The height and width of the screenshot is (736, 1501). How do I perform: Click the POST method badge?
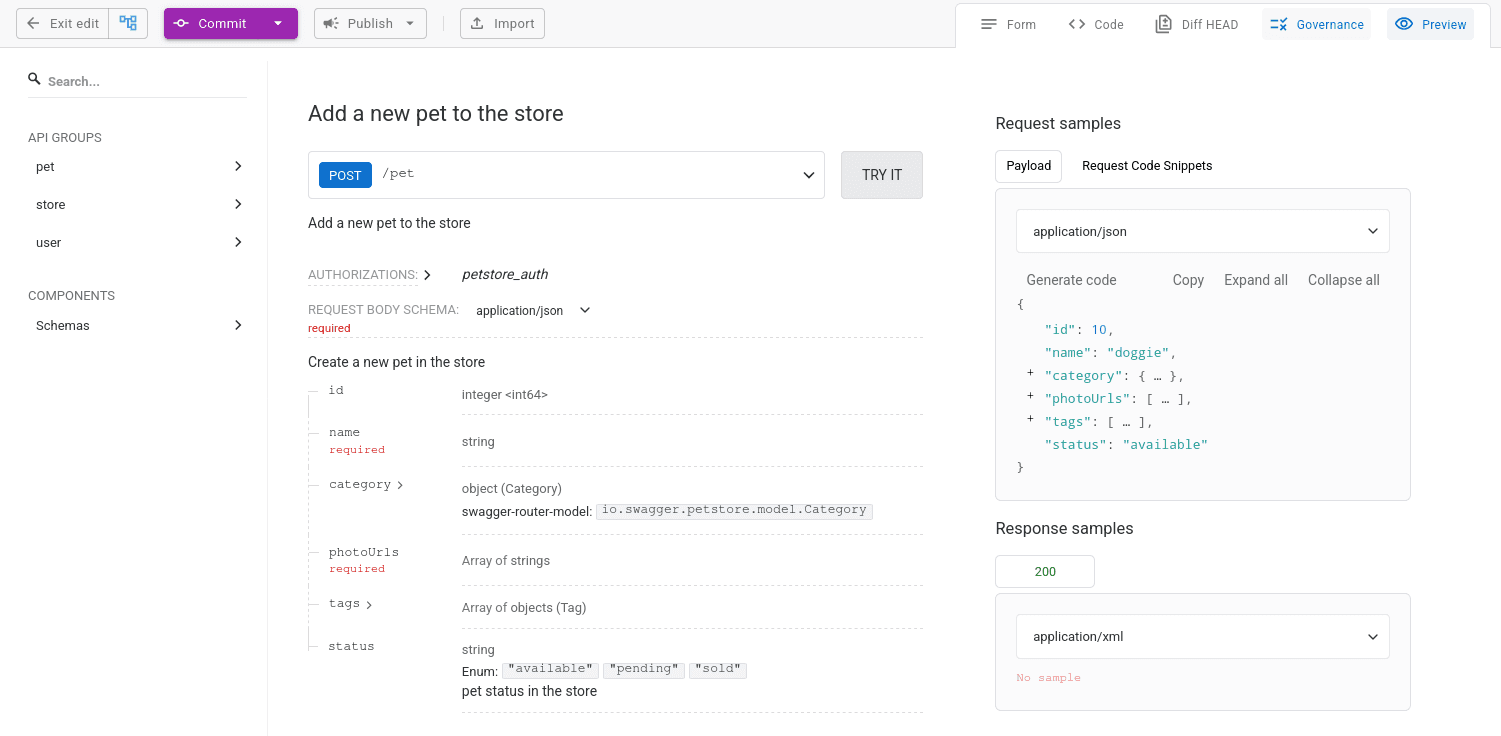[345, 175]
